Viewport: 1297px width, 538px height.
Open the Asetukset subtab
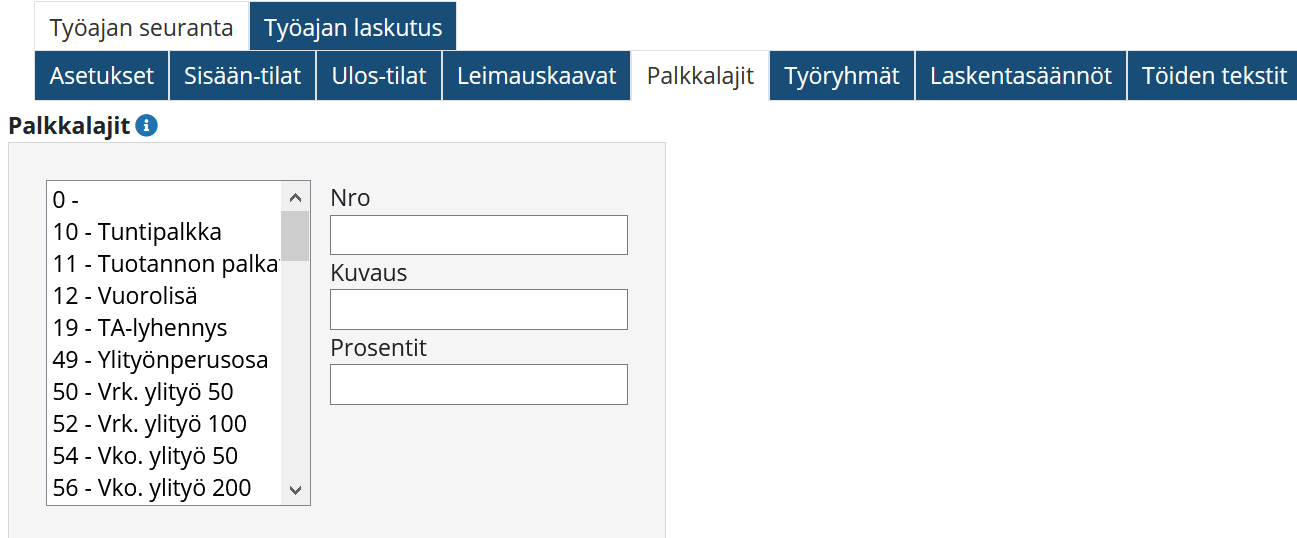point(102,76)
